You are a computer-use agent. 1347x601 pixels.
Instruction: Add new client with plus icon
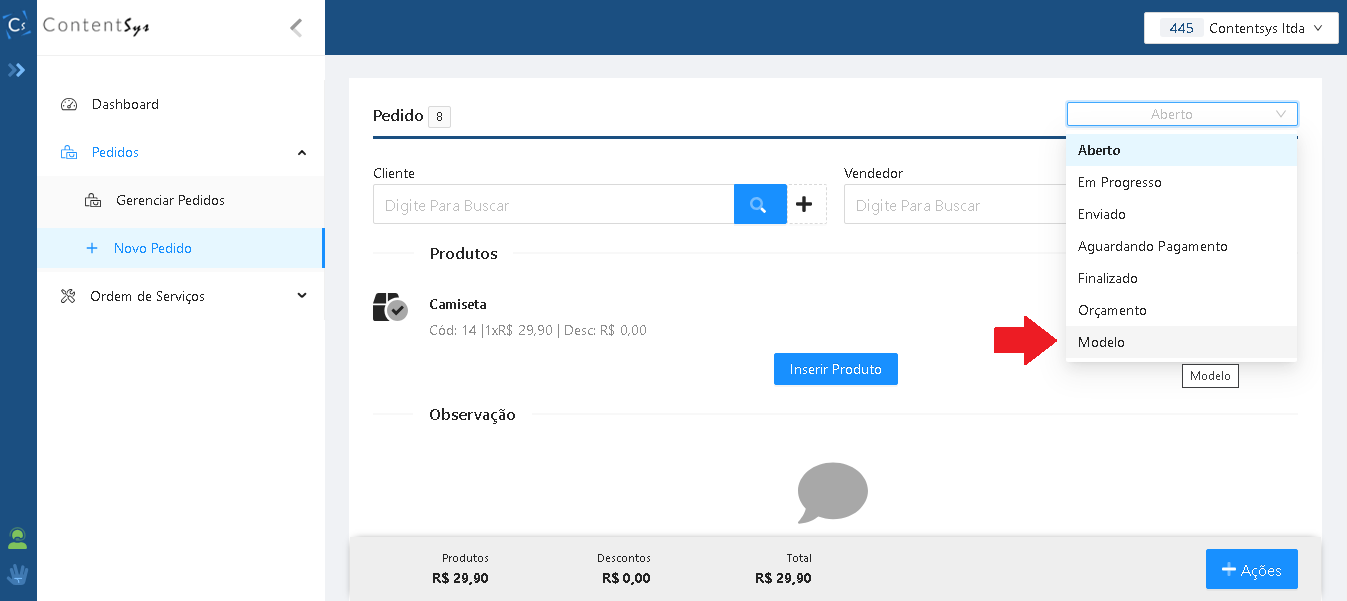(806, 205)
